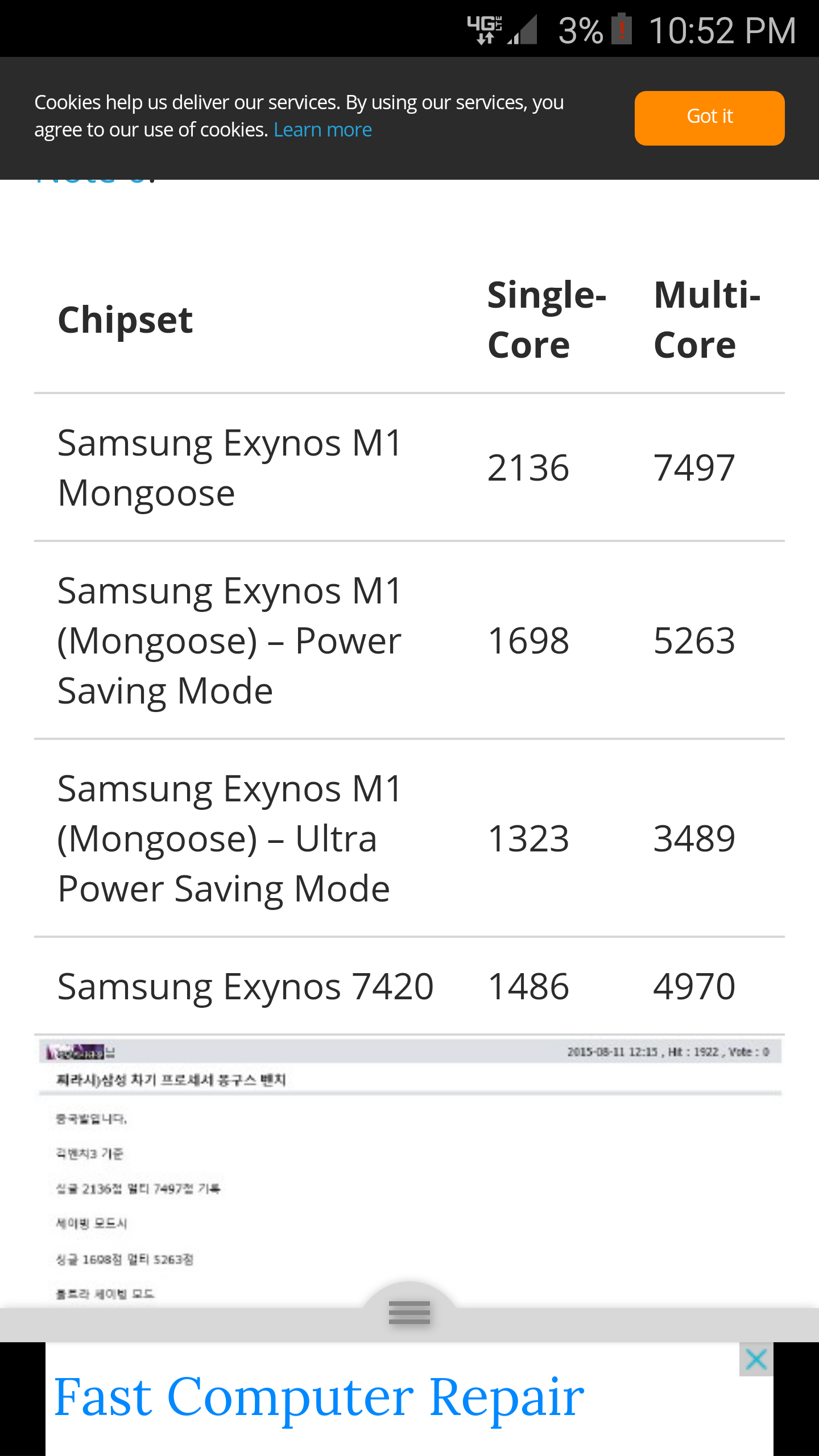
Task: Tap the 3% battery percentage
Action: pos(580,31)
